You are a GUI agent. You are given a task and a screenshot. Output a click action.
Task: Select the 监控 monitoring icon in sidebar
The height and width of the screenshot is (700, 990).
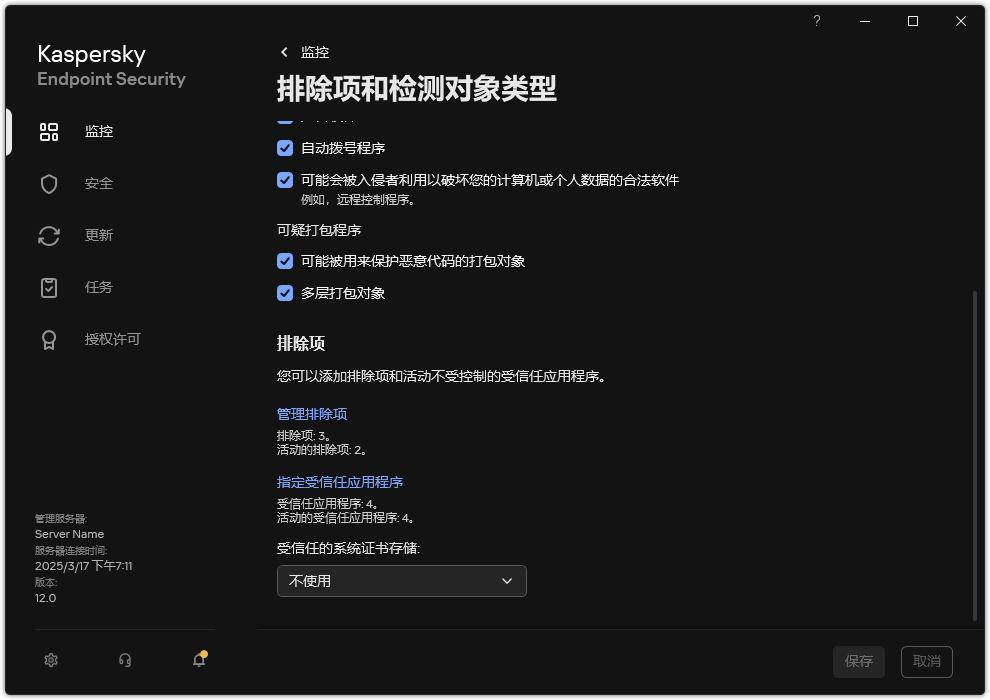point(49,131)
